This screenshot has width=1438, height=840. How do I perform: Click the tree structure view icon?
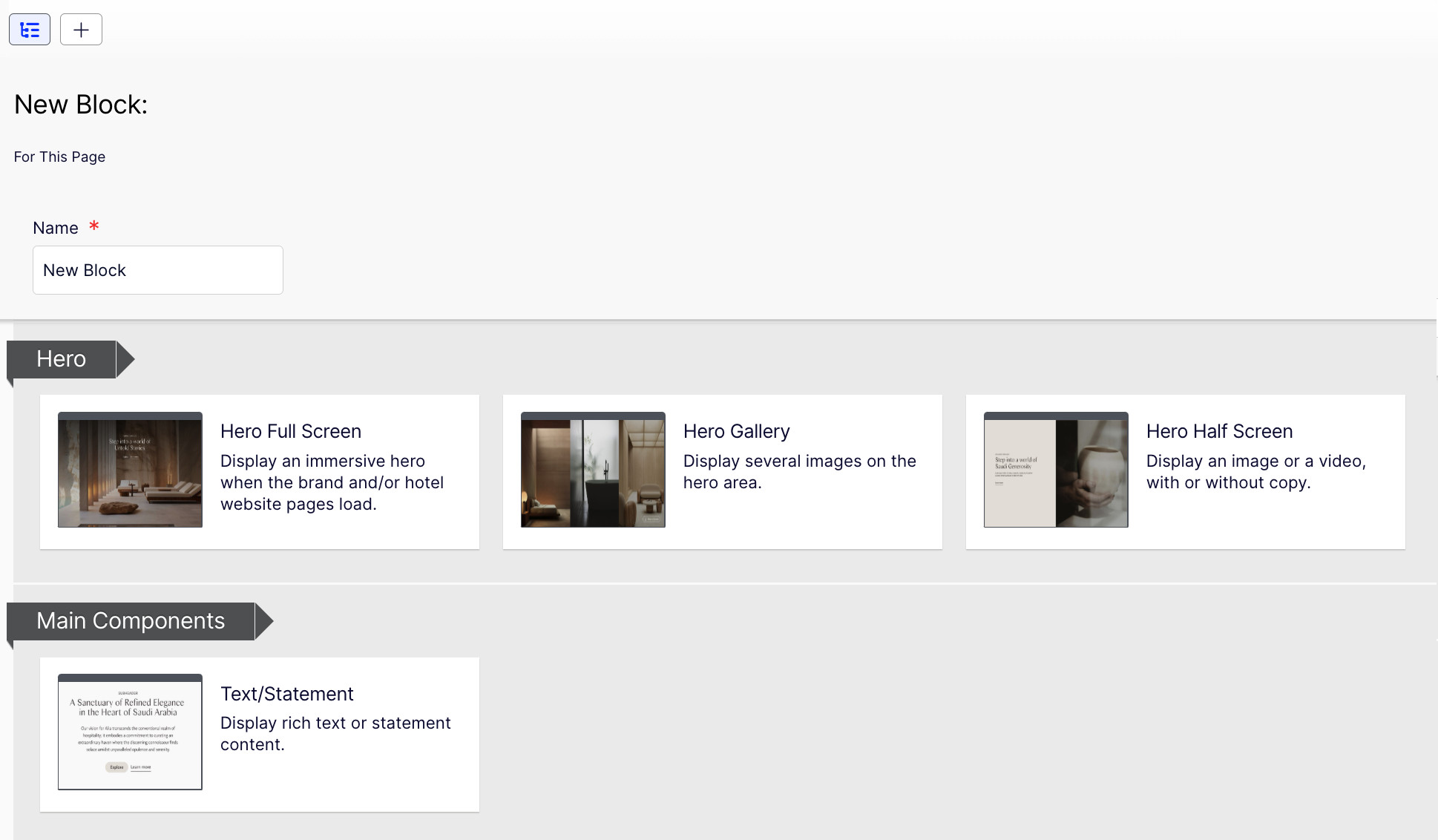tap(30, 30)
